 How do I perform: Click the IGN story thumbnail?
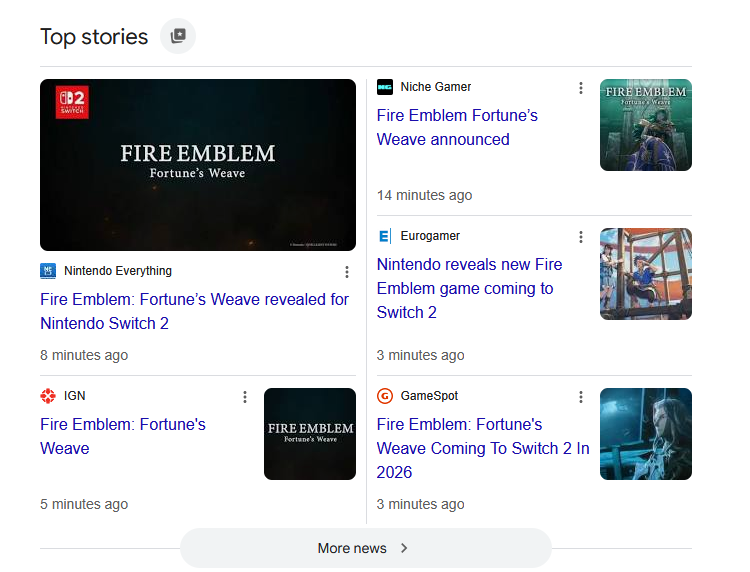[x=310, y=434]
